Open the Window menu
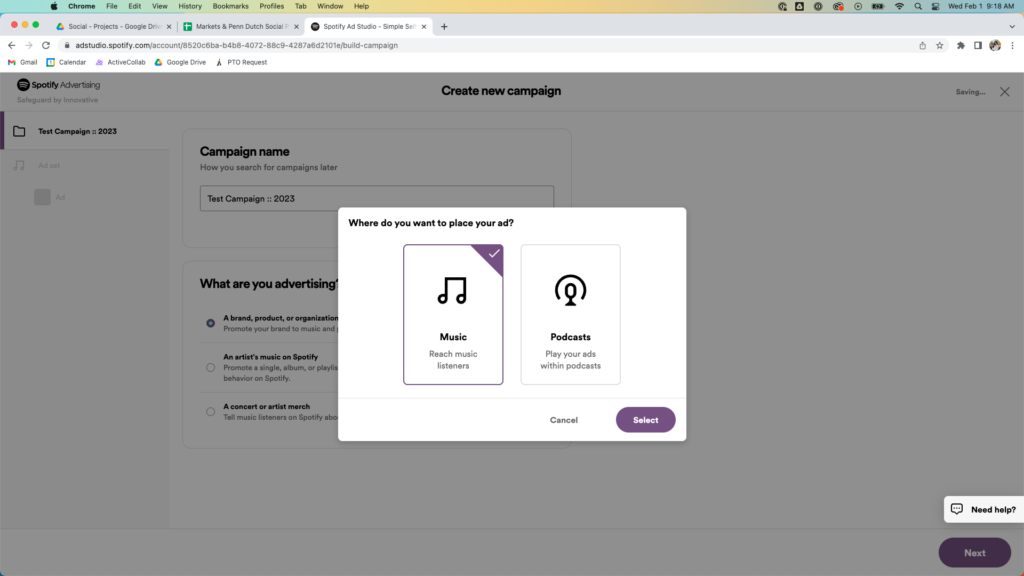1024x576 pixels. coord(330,6)
